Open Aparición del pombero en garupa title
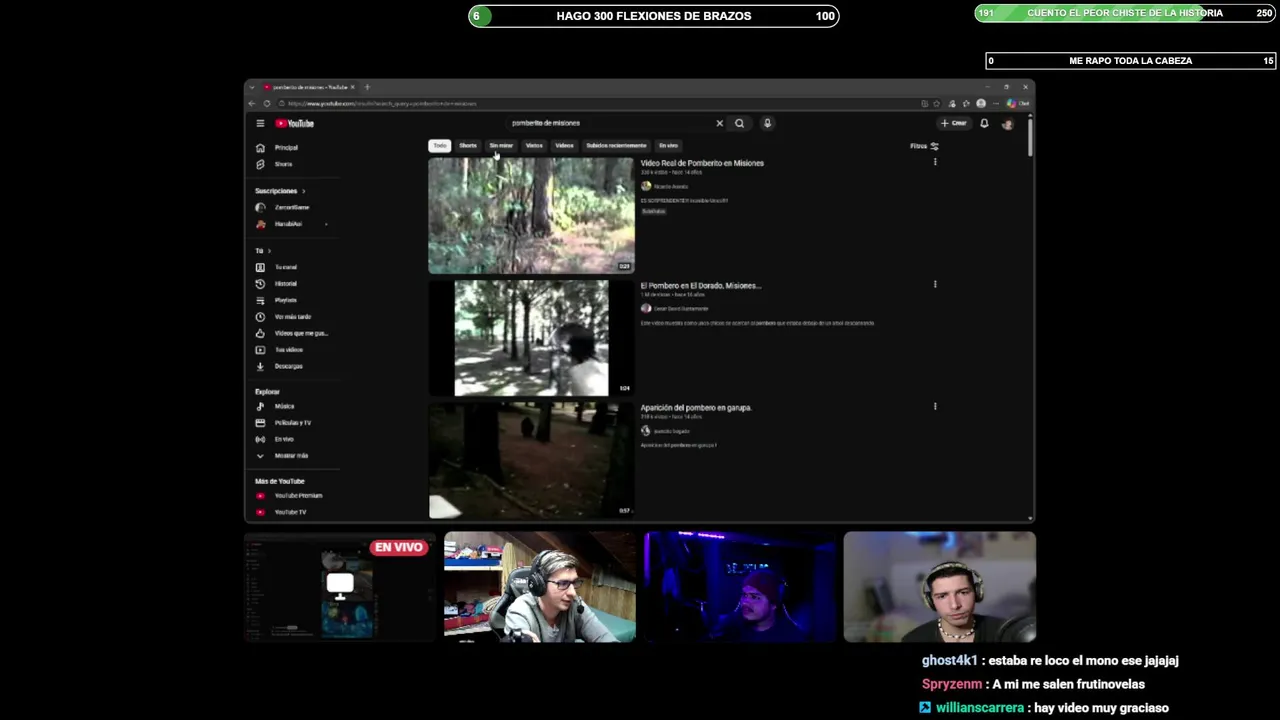Screen dimensions: 1280x720 tap(696, 408)
